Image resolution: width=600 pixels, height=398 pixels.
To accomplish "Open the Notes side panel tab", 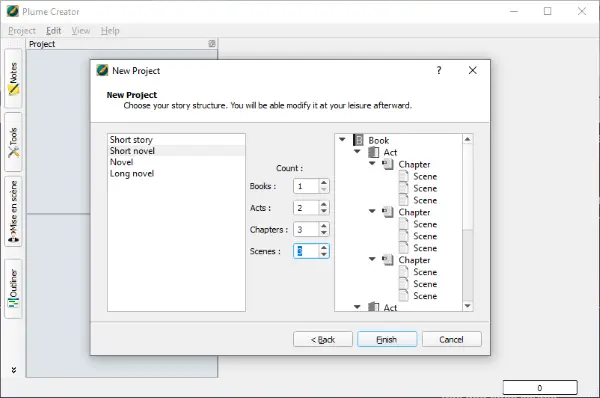I will coord(13,78).
